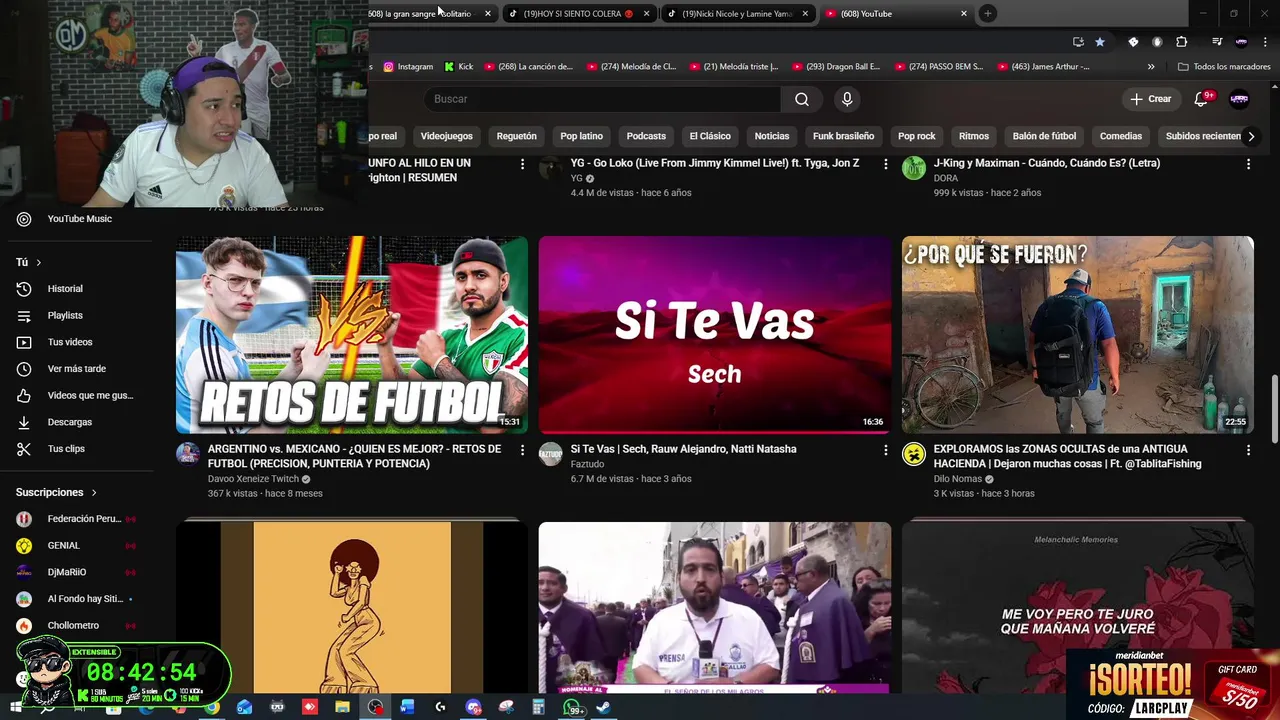Open the Calculator in the taskbar
The image size is (1280, 720).
(538, 707)
